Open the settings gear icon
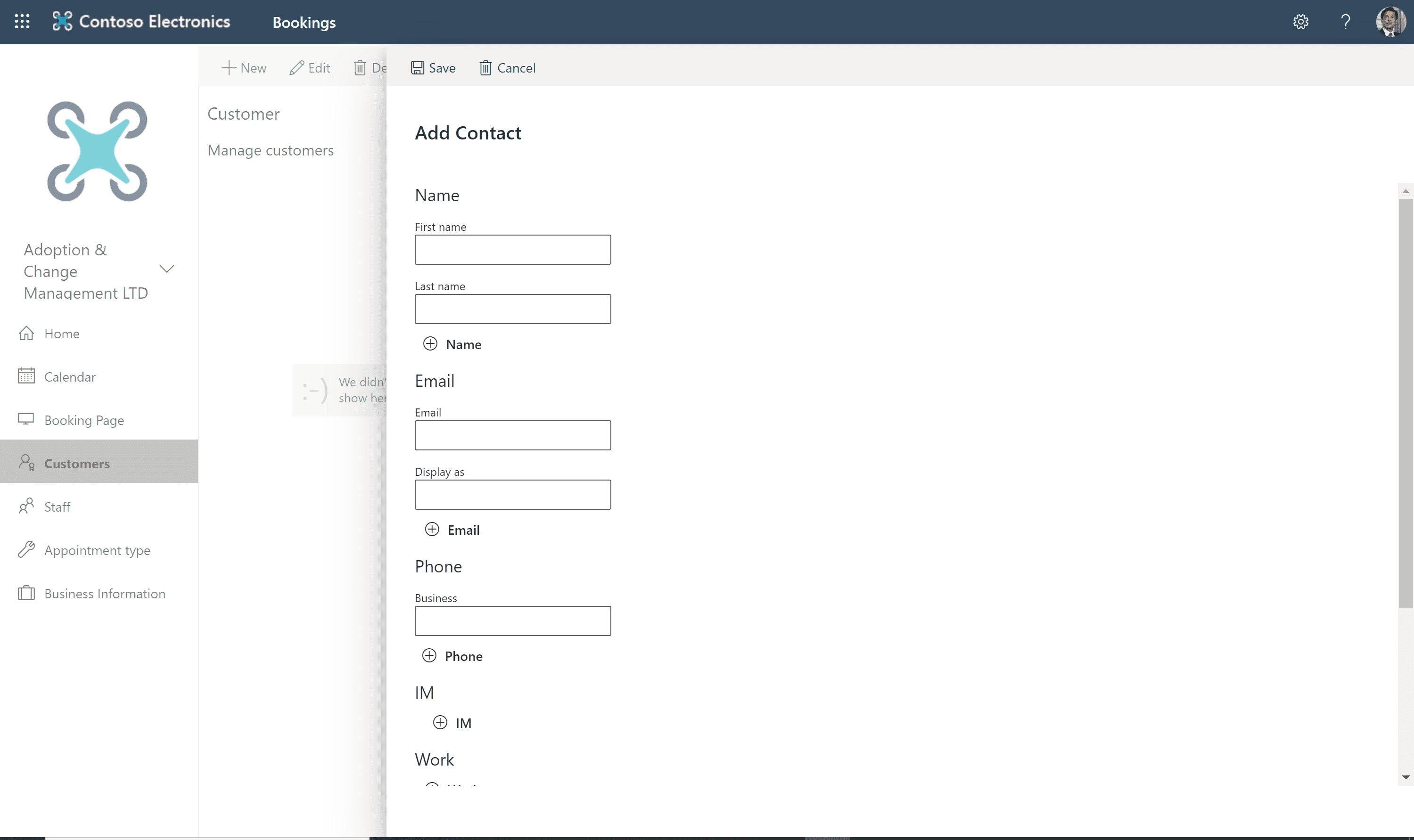1414x840 pixels. click(1300, 22)
